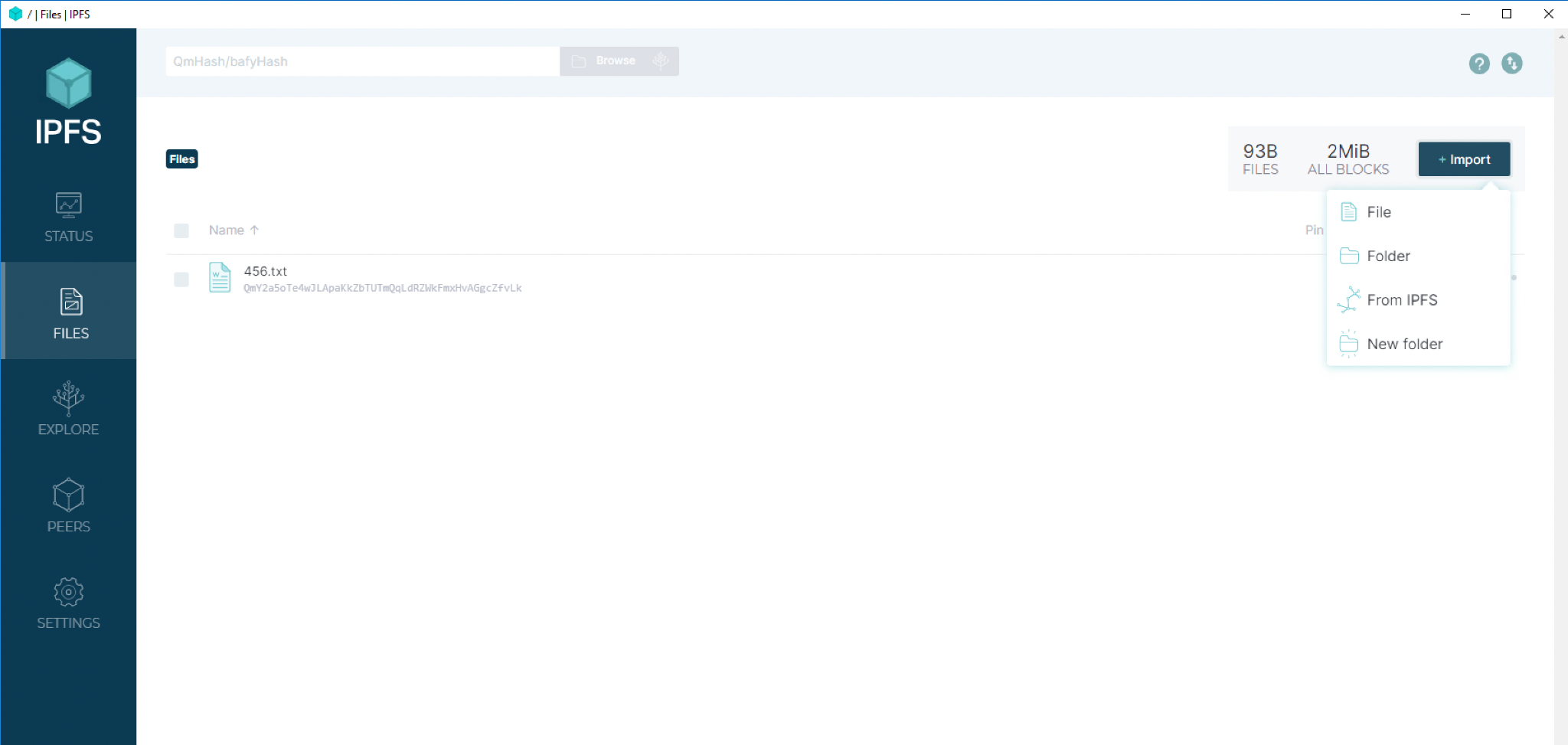Click the 456.txt document icon
Image resolution: width=1568 pixels, height=745 pixels.
pos(220,277)
